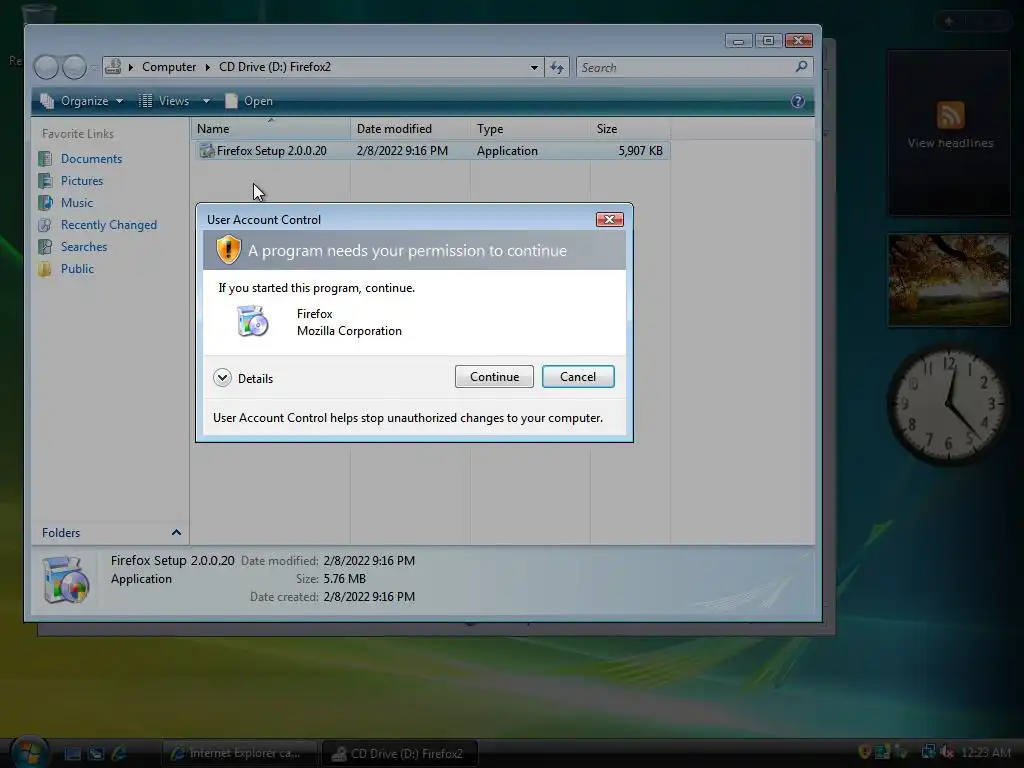Click the Music folder icon

(x=45, y=203)
